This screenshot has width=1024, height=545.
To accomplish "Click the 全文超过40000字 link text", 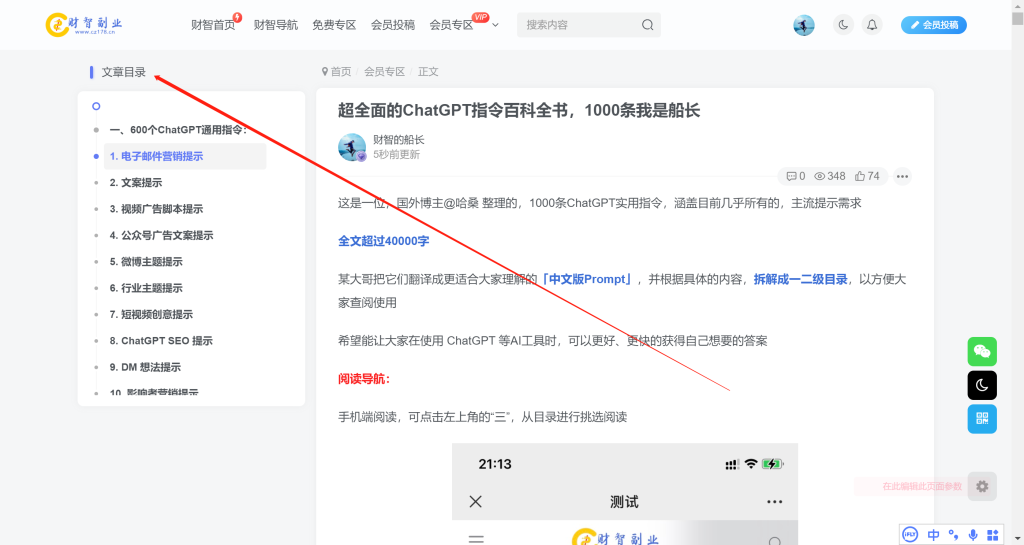I will click(x=383, y=241).
